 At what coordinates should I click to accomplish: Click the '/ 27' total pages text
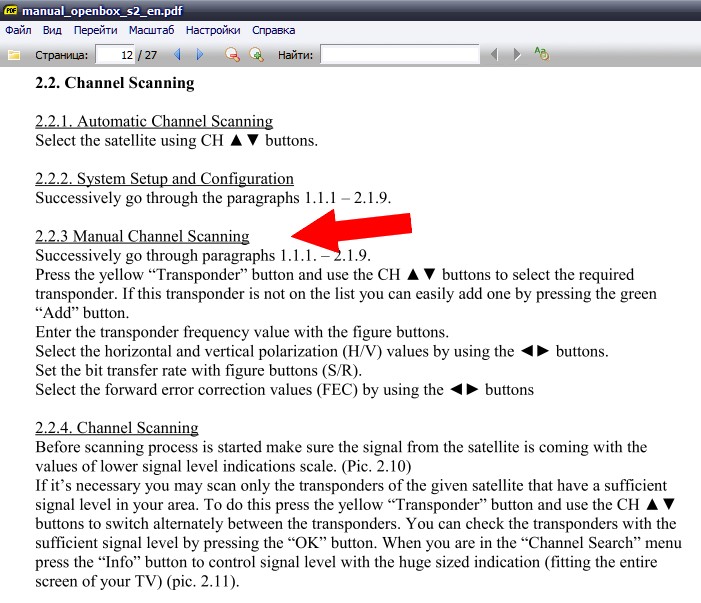pos(148,55)
